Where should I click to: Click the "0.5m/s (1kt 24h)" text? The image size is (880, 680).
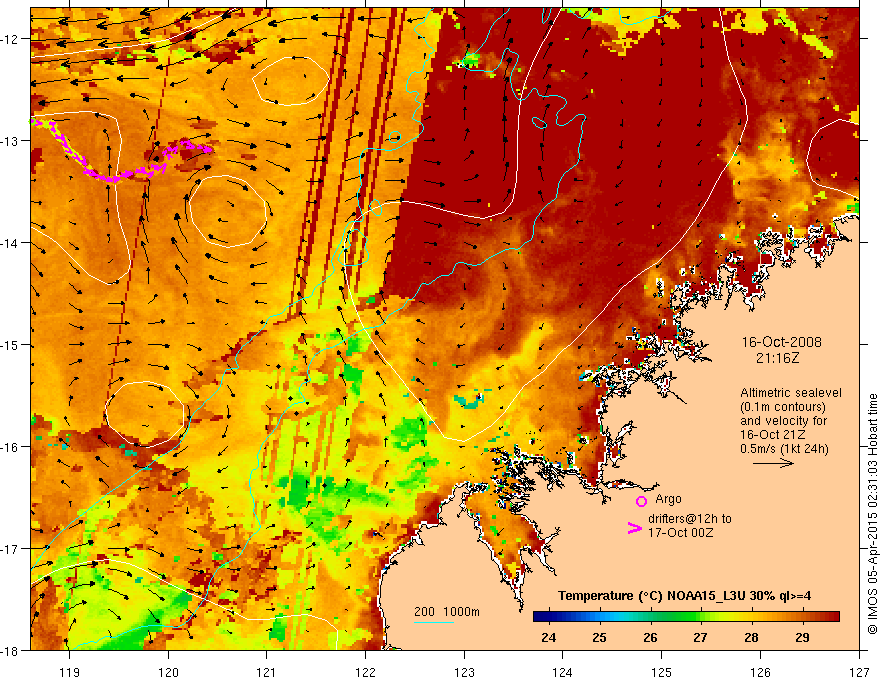784,449
